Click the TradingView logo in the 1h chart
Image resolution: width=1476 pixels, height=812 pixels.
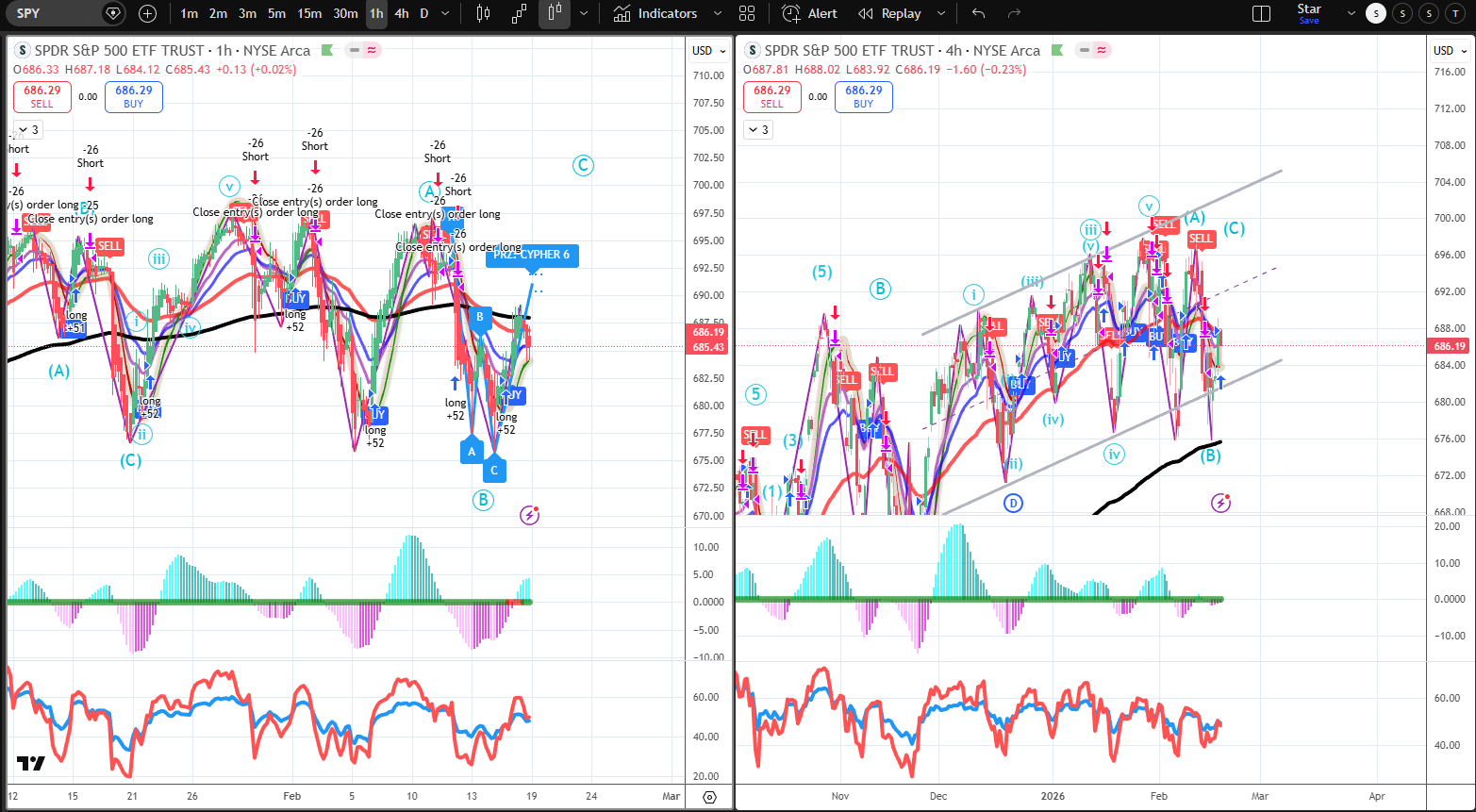coord(30,764)
